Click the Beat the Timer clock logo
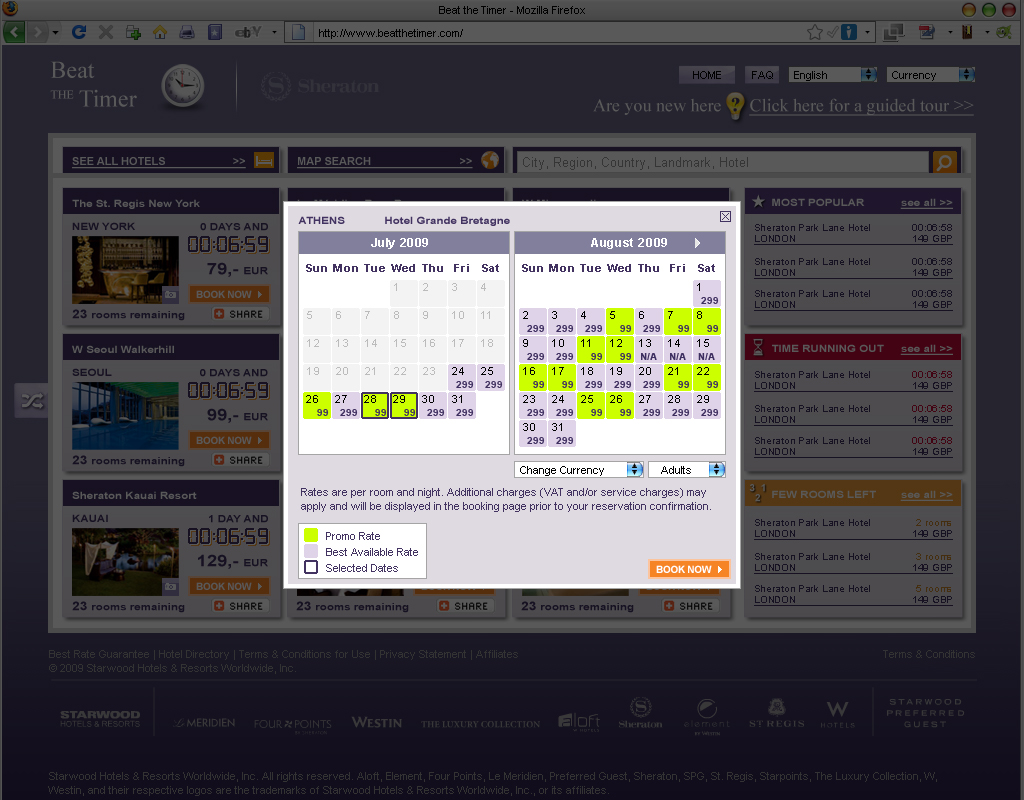 pyautogui.click(x=182, y=86)
